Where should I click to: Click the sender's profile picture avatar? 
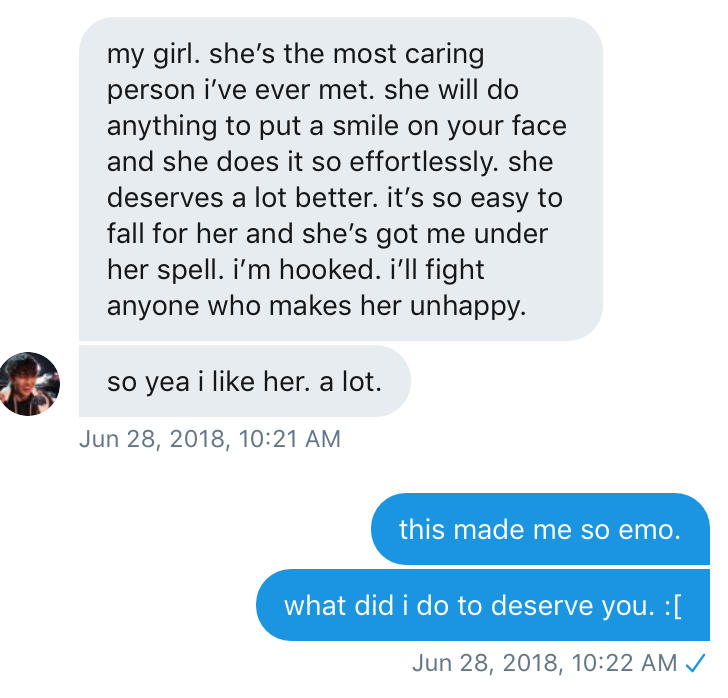[x=30, y=383]
